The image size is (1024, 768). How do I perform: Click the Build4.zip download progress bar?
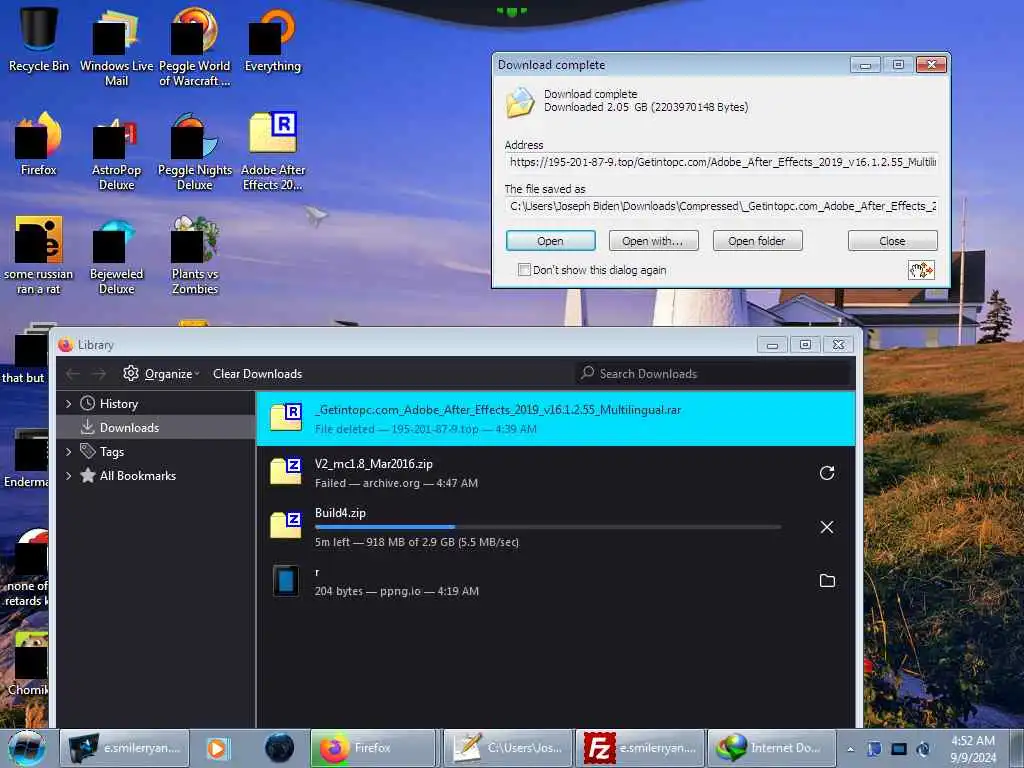pyautogui.click(x=547, y=526)
